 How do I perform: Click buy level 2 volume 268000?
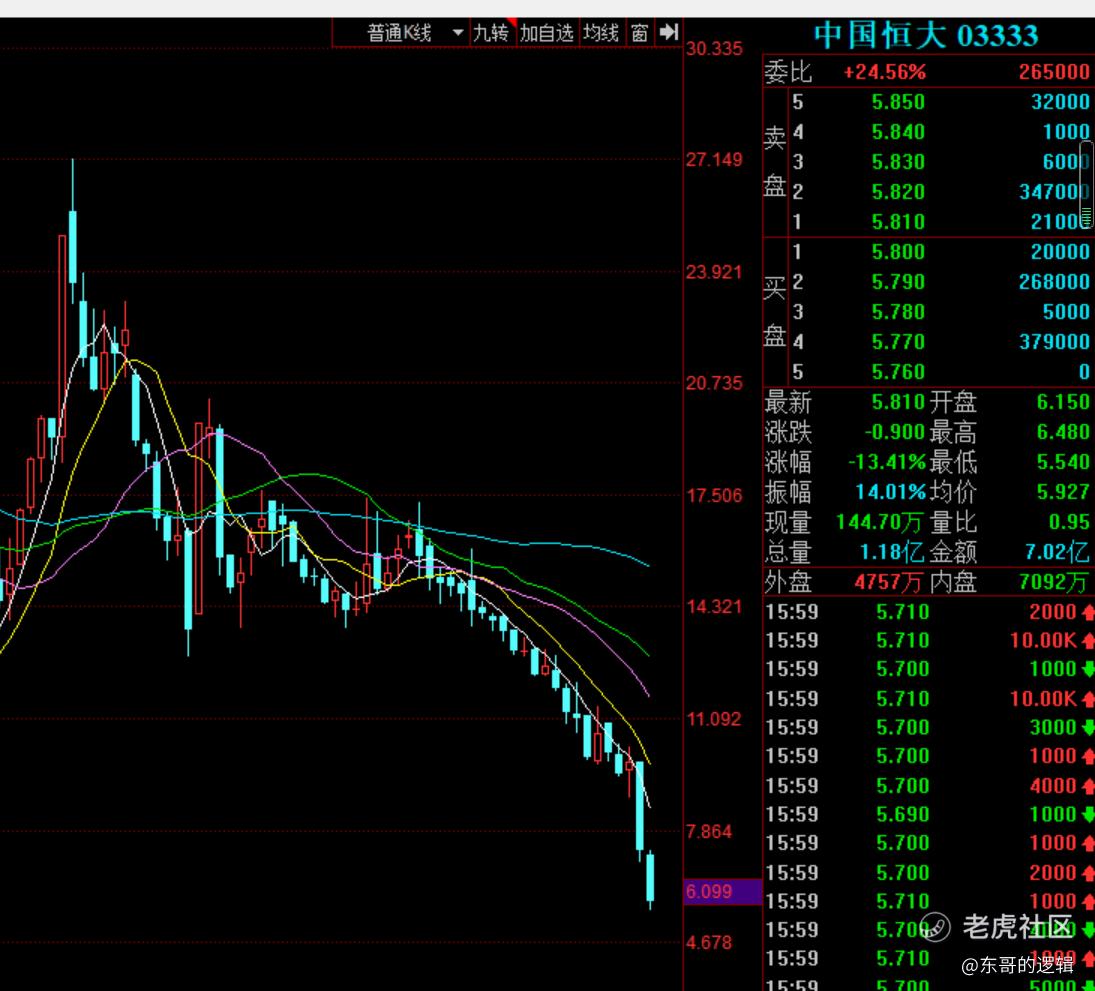(x=1054, y=282)
